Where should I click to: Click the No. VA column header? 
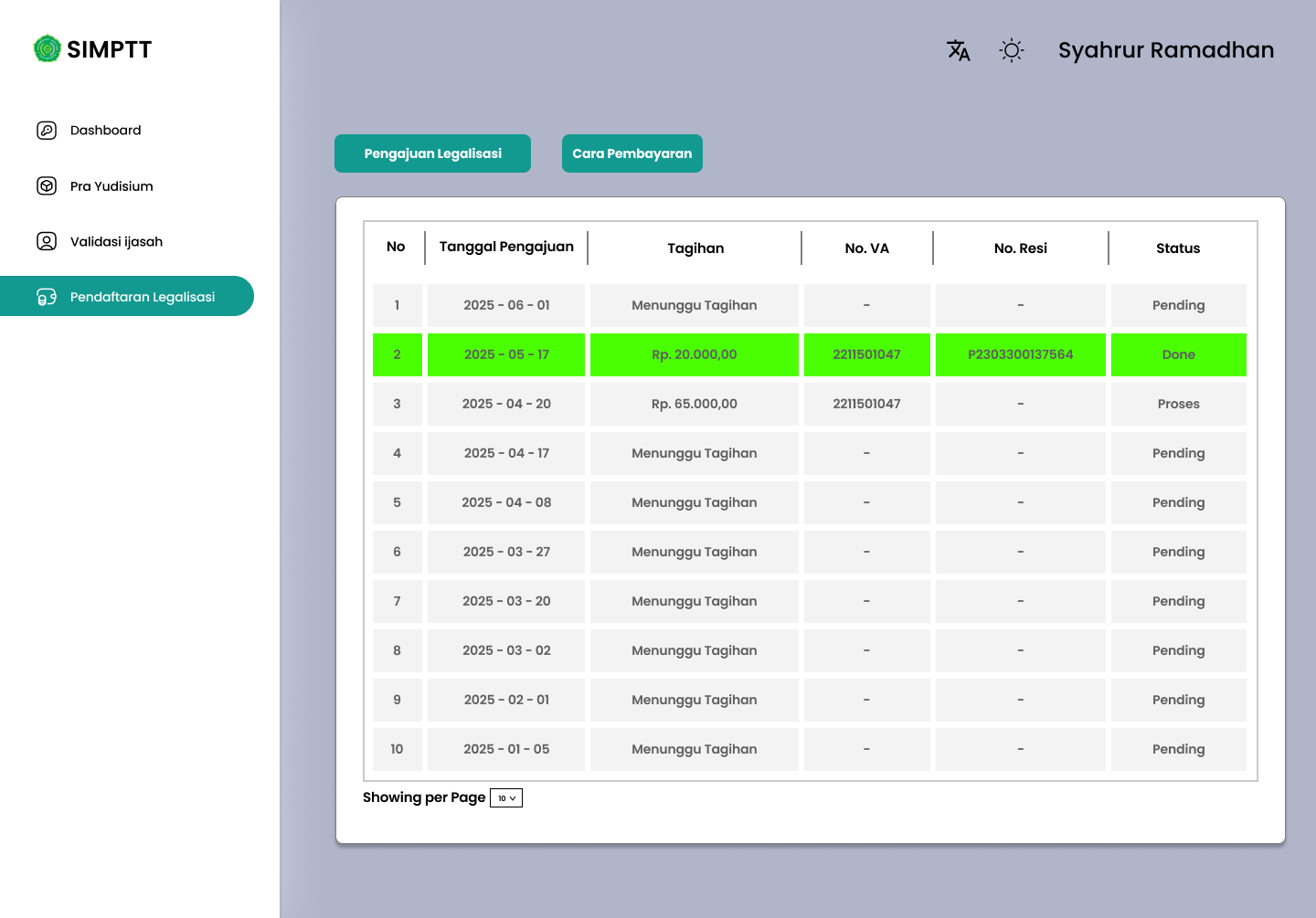[x=867, y=248]
